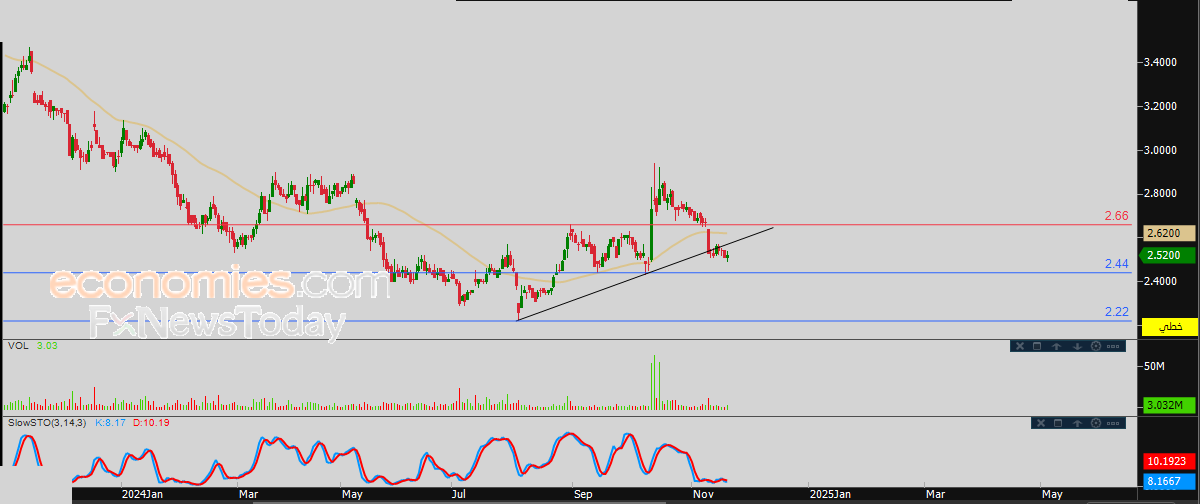Click the VOL indicator title

(x=17, y=346)
